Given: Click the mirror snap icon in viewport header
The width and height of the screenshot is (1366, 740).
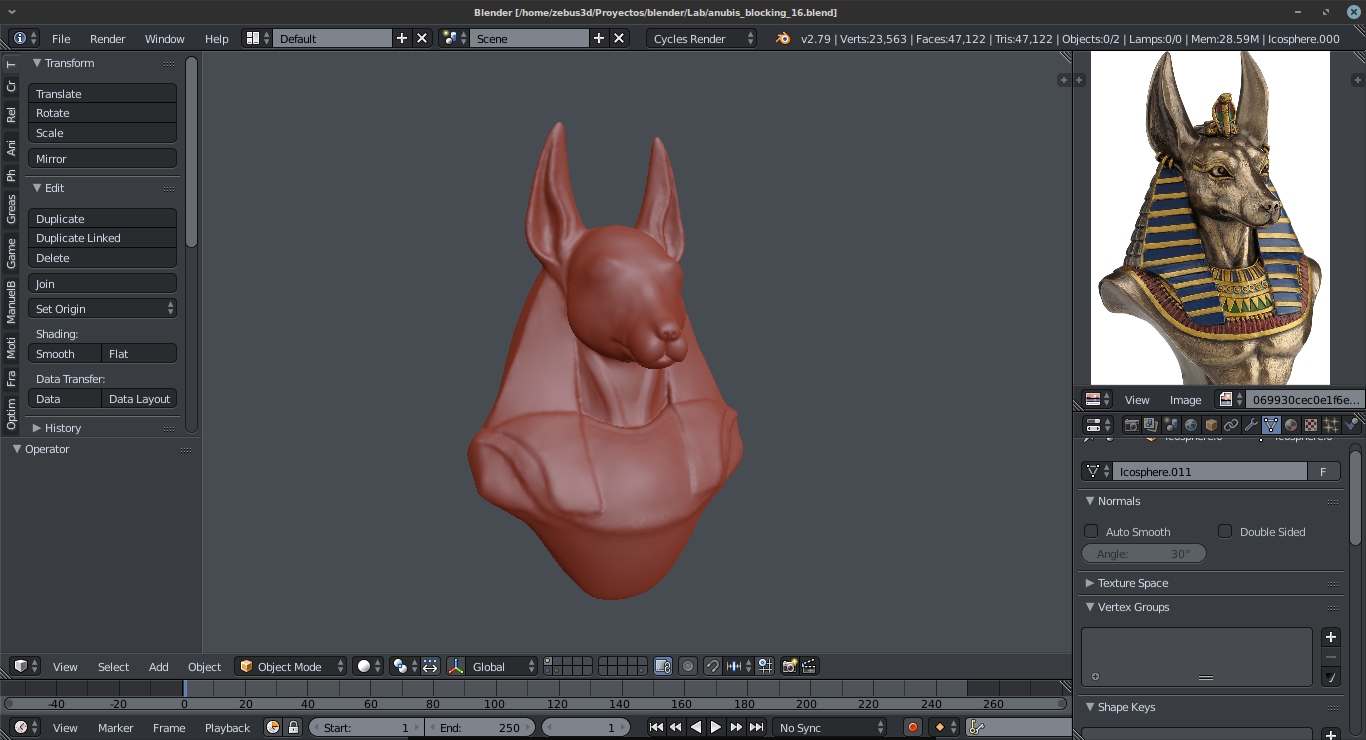Looking at the screenshot, I should 738,666.
